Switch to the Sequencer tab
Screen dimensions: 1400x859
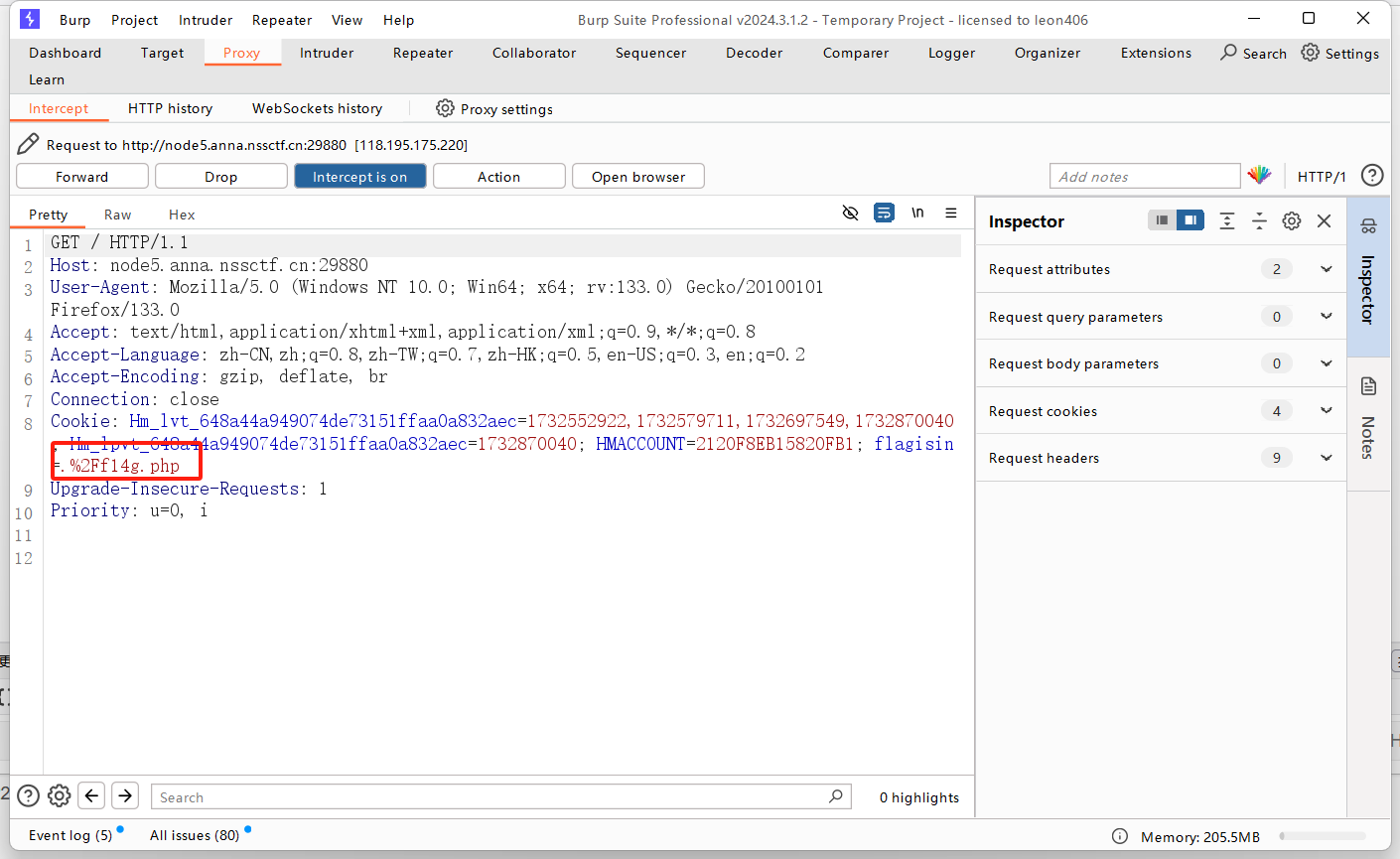[x=650, y=53]
